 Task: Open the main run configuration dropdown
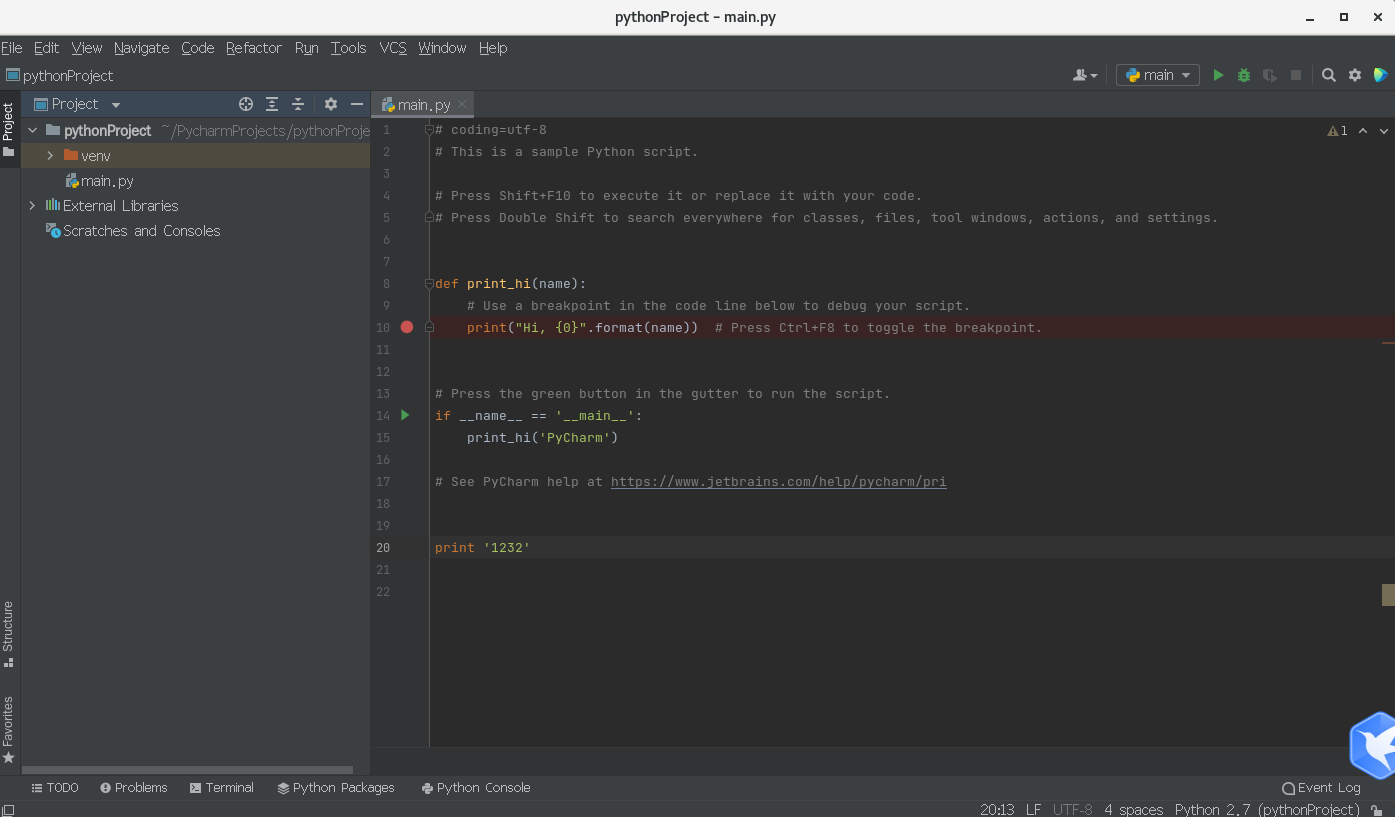click(x=1158, y=75)
